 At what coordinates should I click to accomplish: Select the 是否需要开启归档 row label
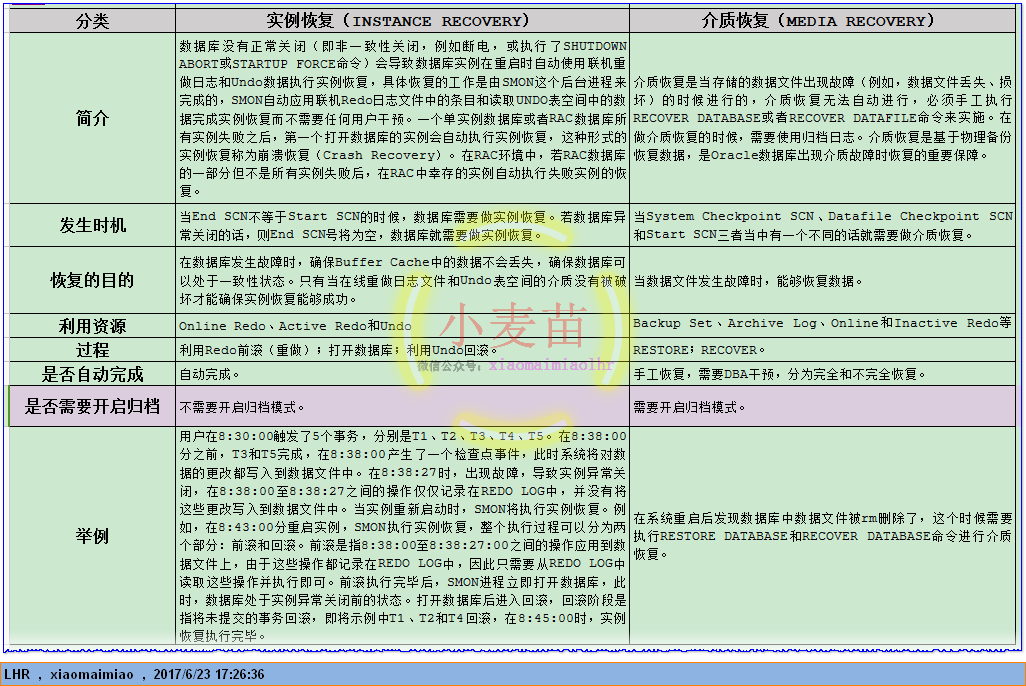92,406
